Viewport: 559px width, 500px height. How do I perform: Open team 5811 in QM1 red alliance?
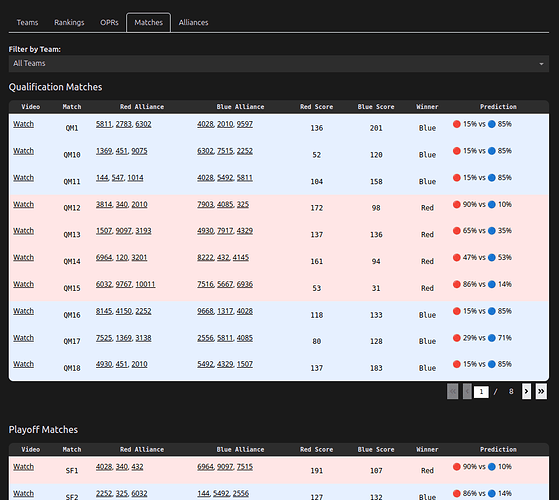click(104, 124)
